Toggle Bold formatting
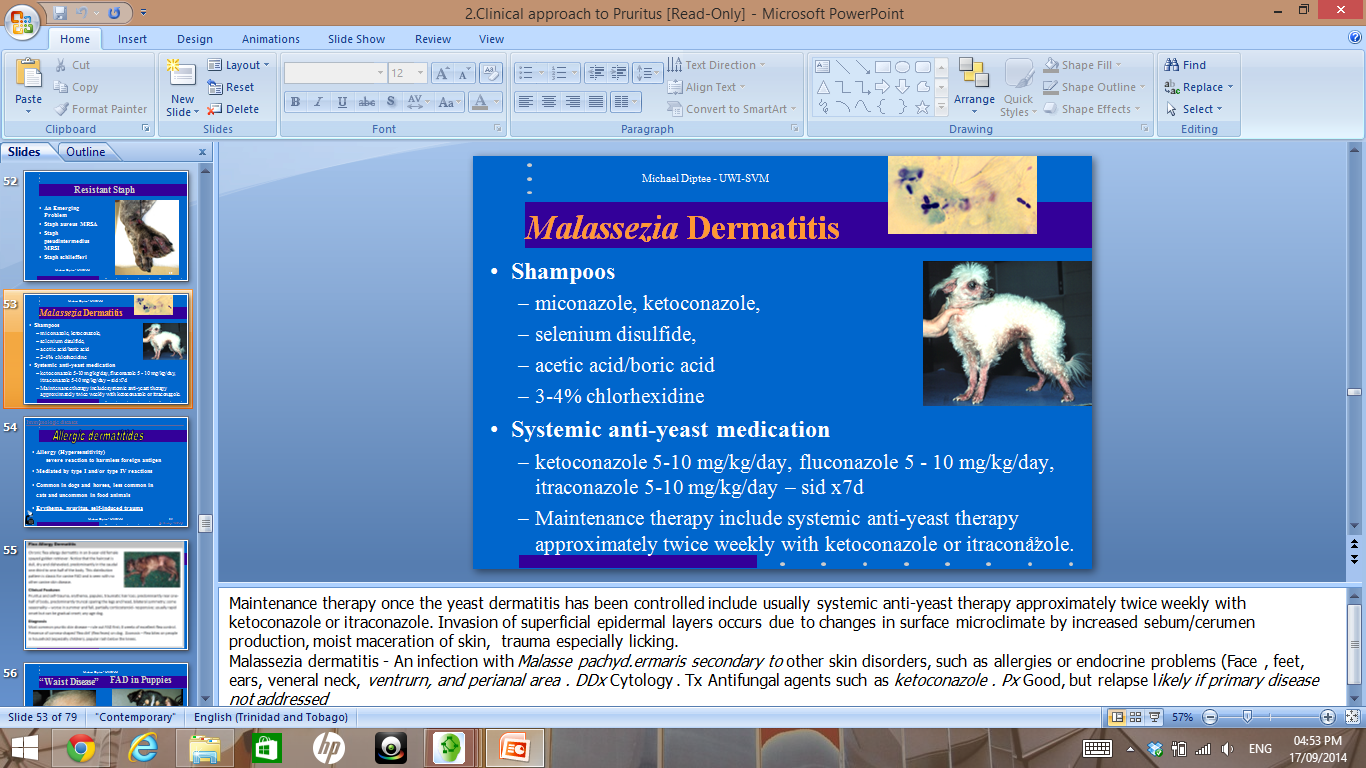 coord(295,102)
